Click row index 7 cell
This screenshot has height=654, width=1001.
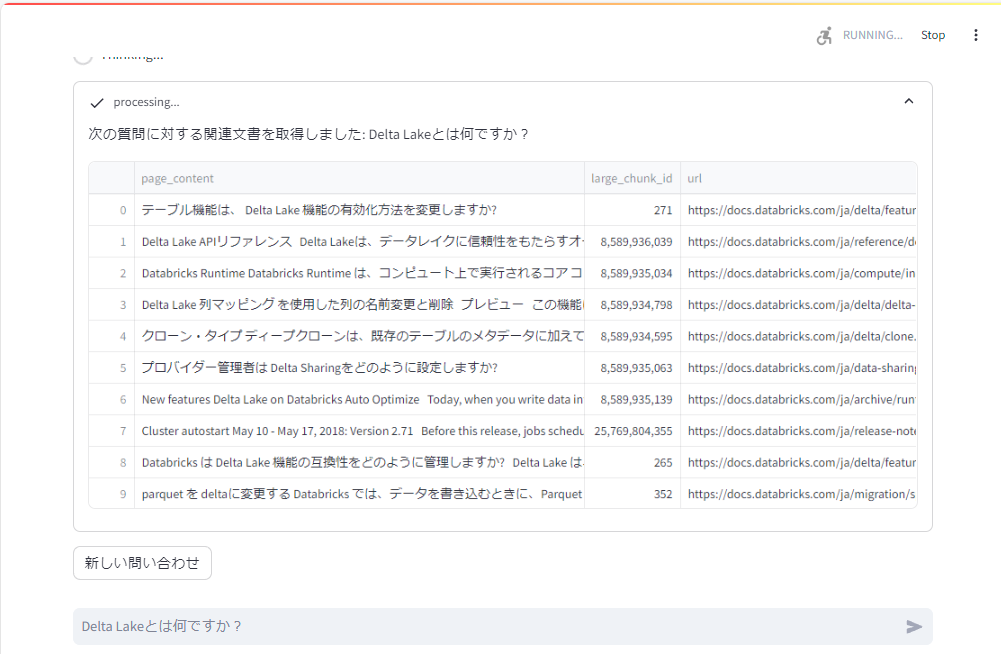112,431
